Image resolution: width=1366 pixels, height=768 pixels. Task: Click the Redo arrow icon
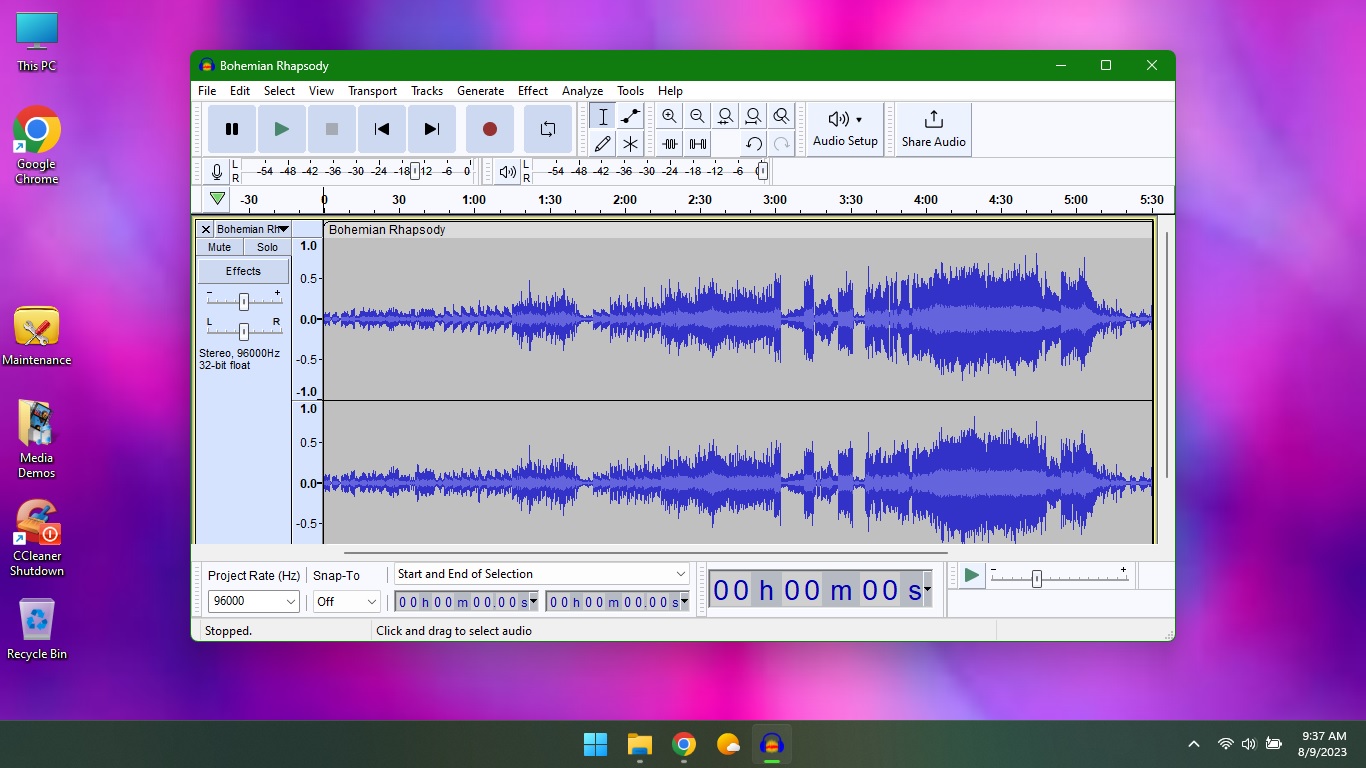782,144
